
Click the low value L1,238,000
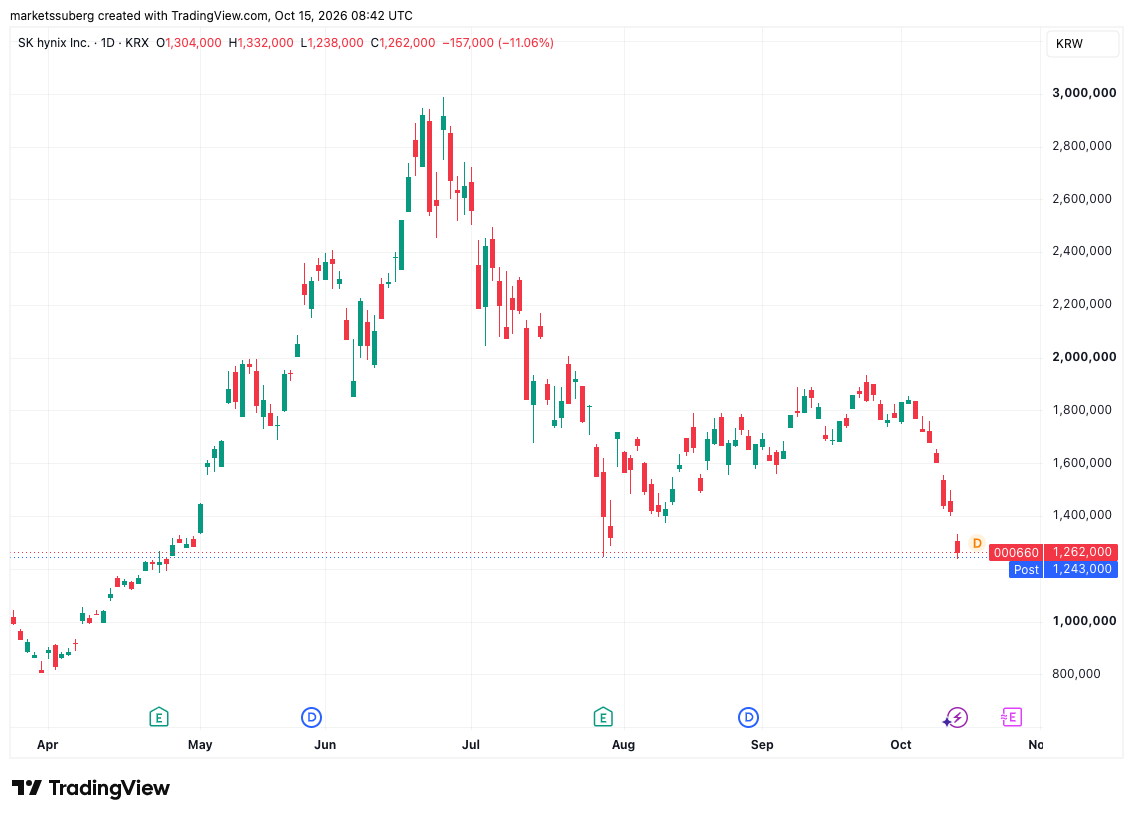click(332, 43)
